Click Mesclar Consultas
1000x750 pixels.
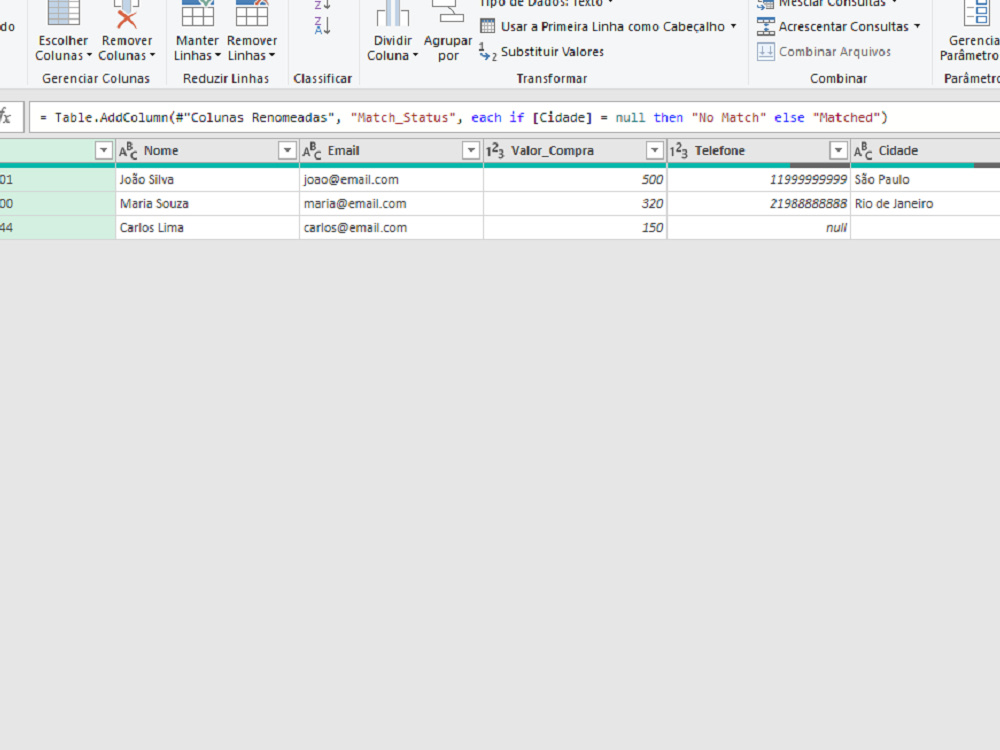coord(827,3)
